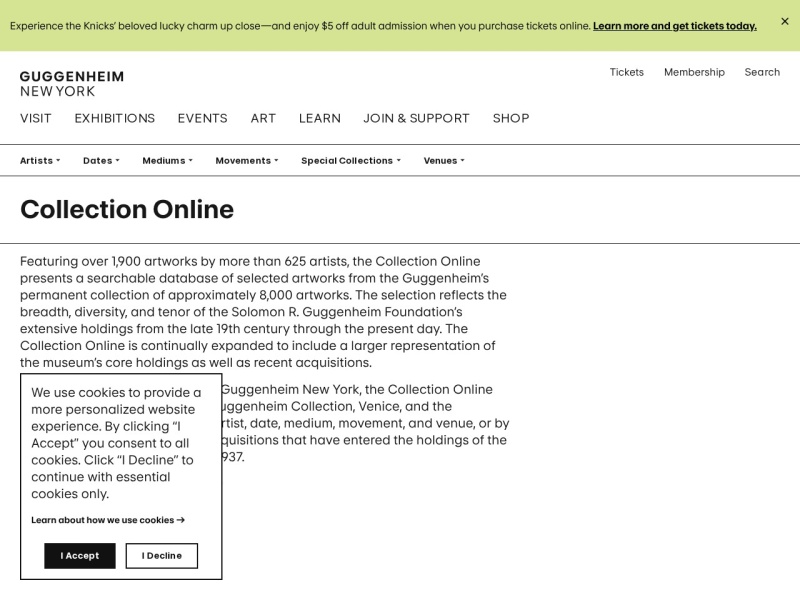The width and height of the screenshot is (800, 600).
Task: Go to Guggenheim New York home logo
Action: (x=72, y=84)
